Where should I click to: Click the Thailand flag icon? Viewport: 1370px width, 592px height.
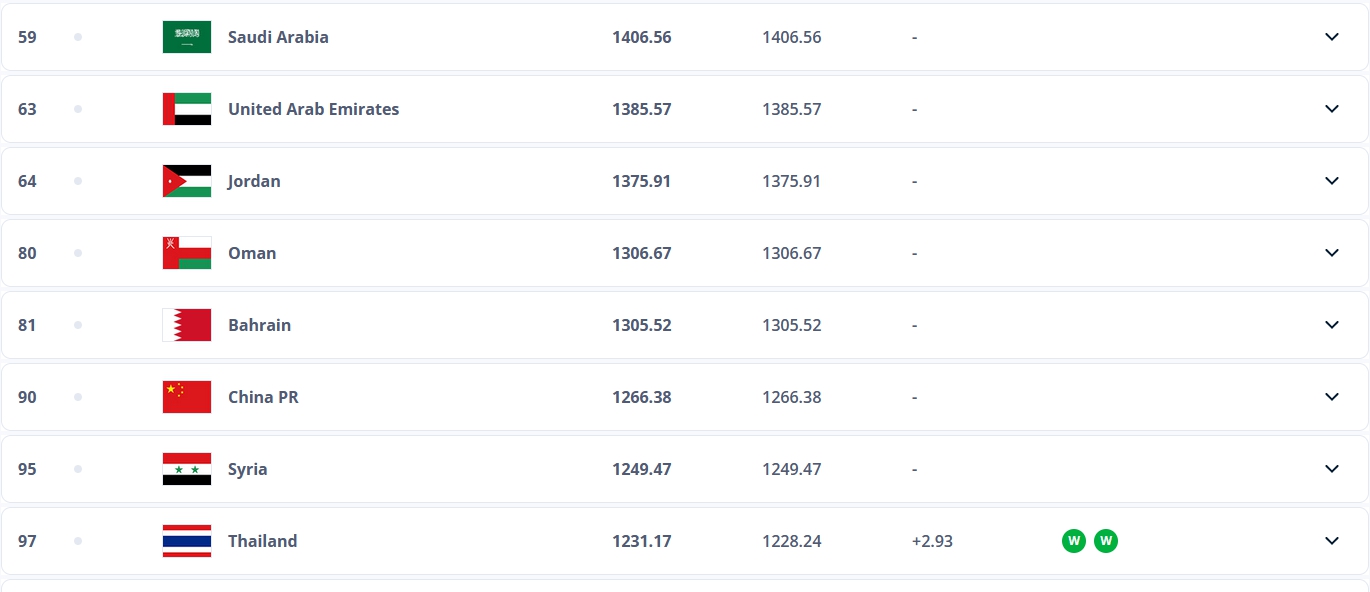click(187, 541)
